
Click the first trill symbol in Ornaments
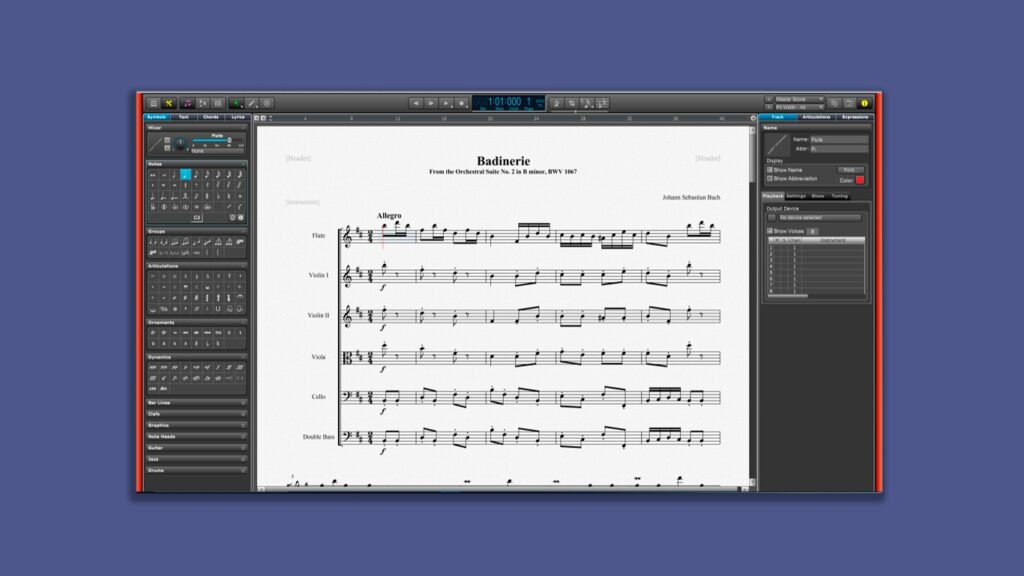coord(153,333)
